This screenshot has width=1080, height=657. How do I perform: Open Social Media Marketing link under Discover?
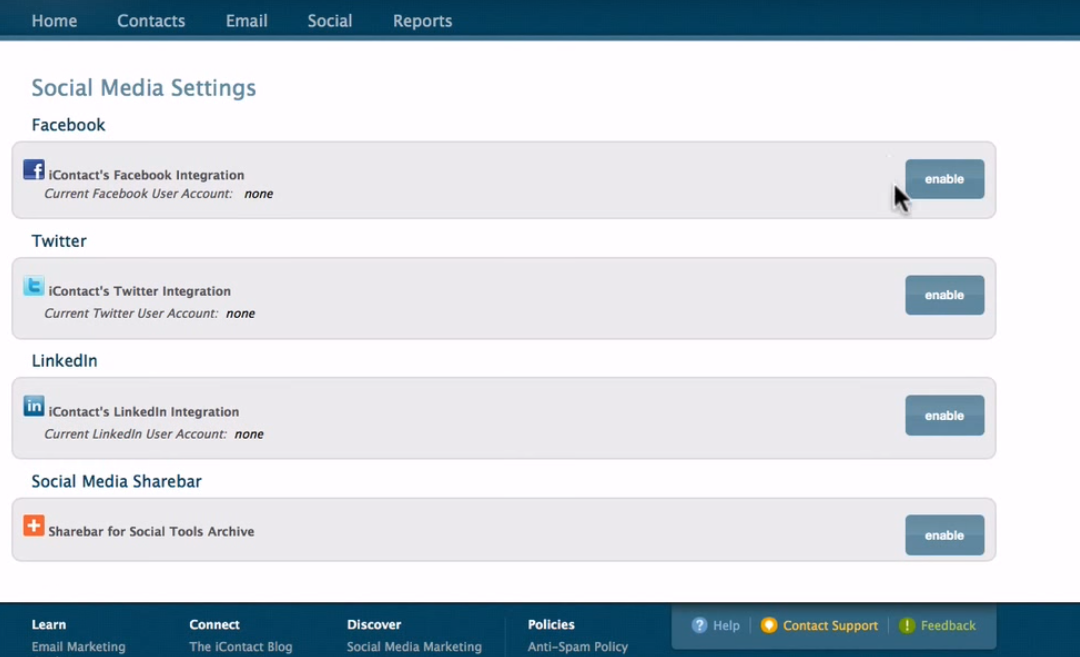pos(414,647)
